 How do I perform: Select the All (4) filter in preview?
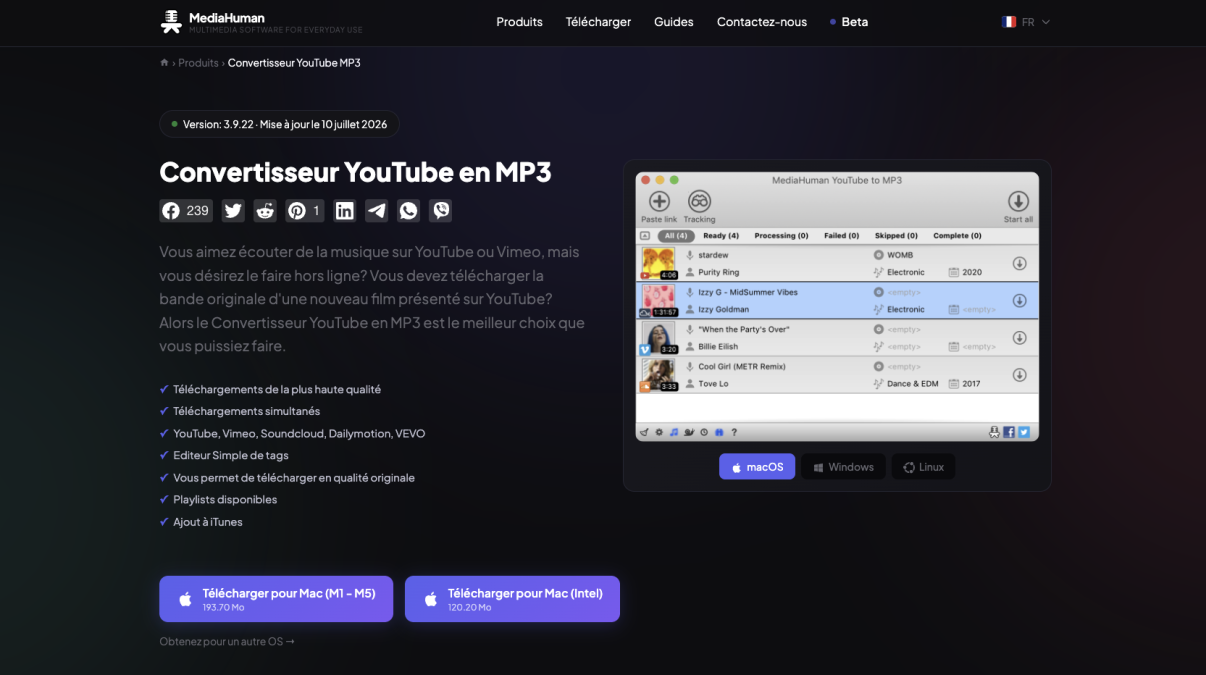[675, 236]
